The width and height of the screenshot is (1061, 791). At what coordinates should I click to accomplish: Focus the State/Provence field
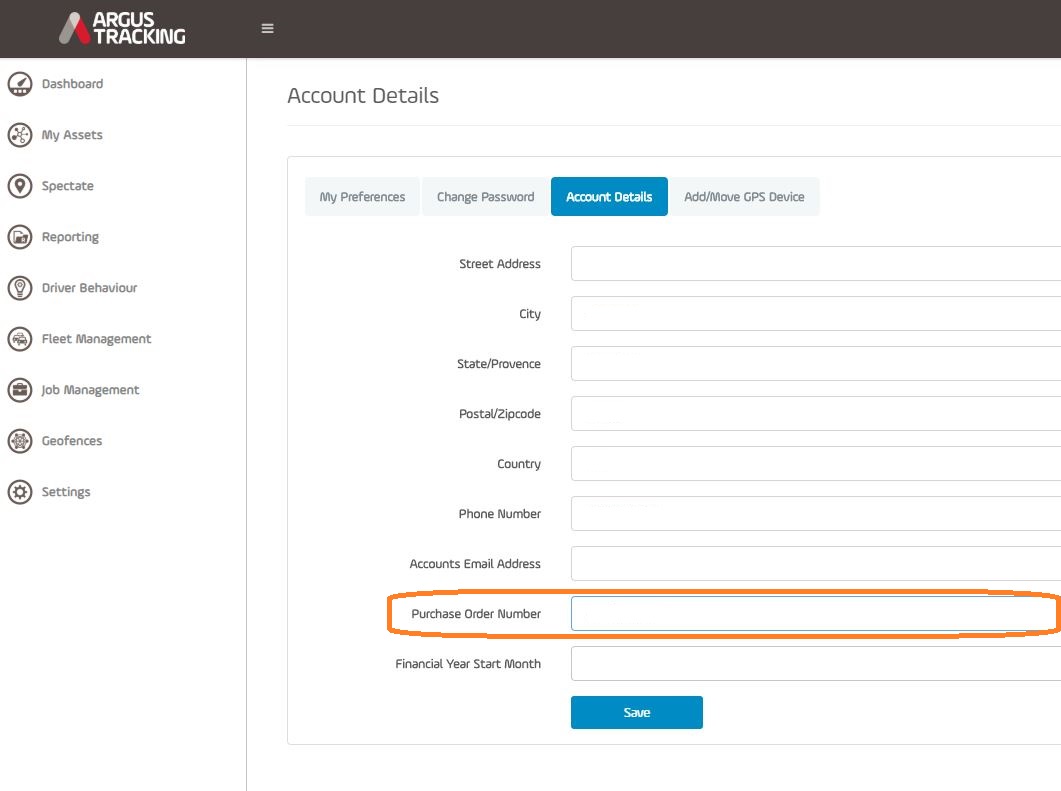[815, 363]
